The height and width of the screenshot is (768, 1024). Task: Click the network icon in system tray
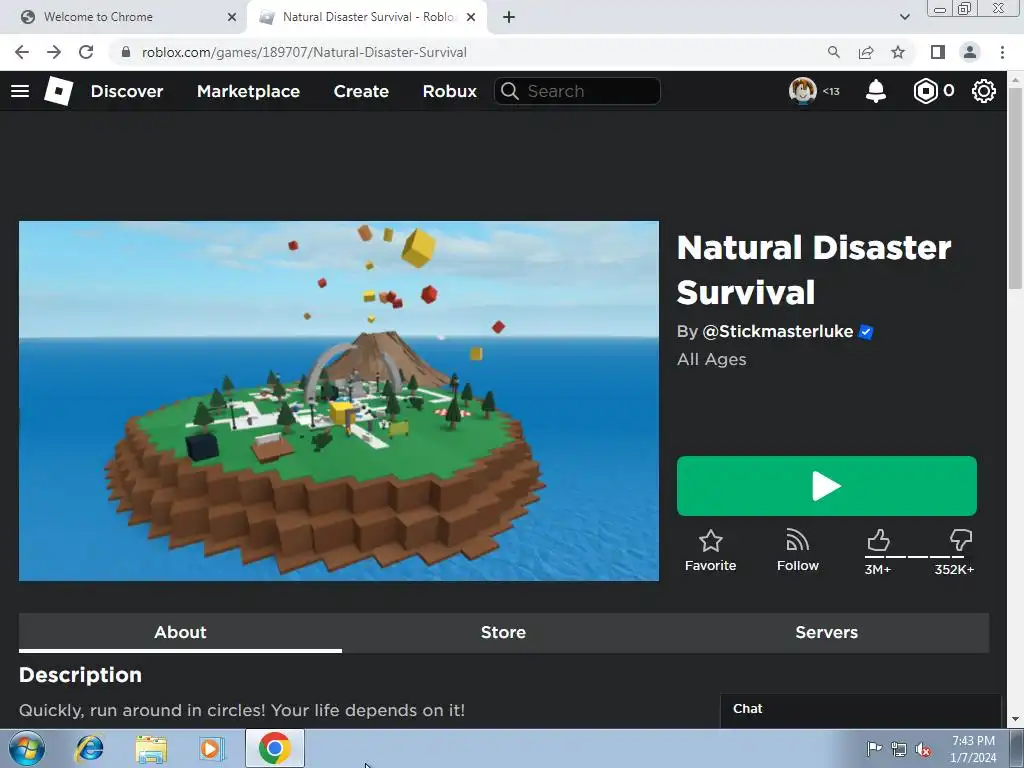(899, 749)
